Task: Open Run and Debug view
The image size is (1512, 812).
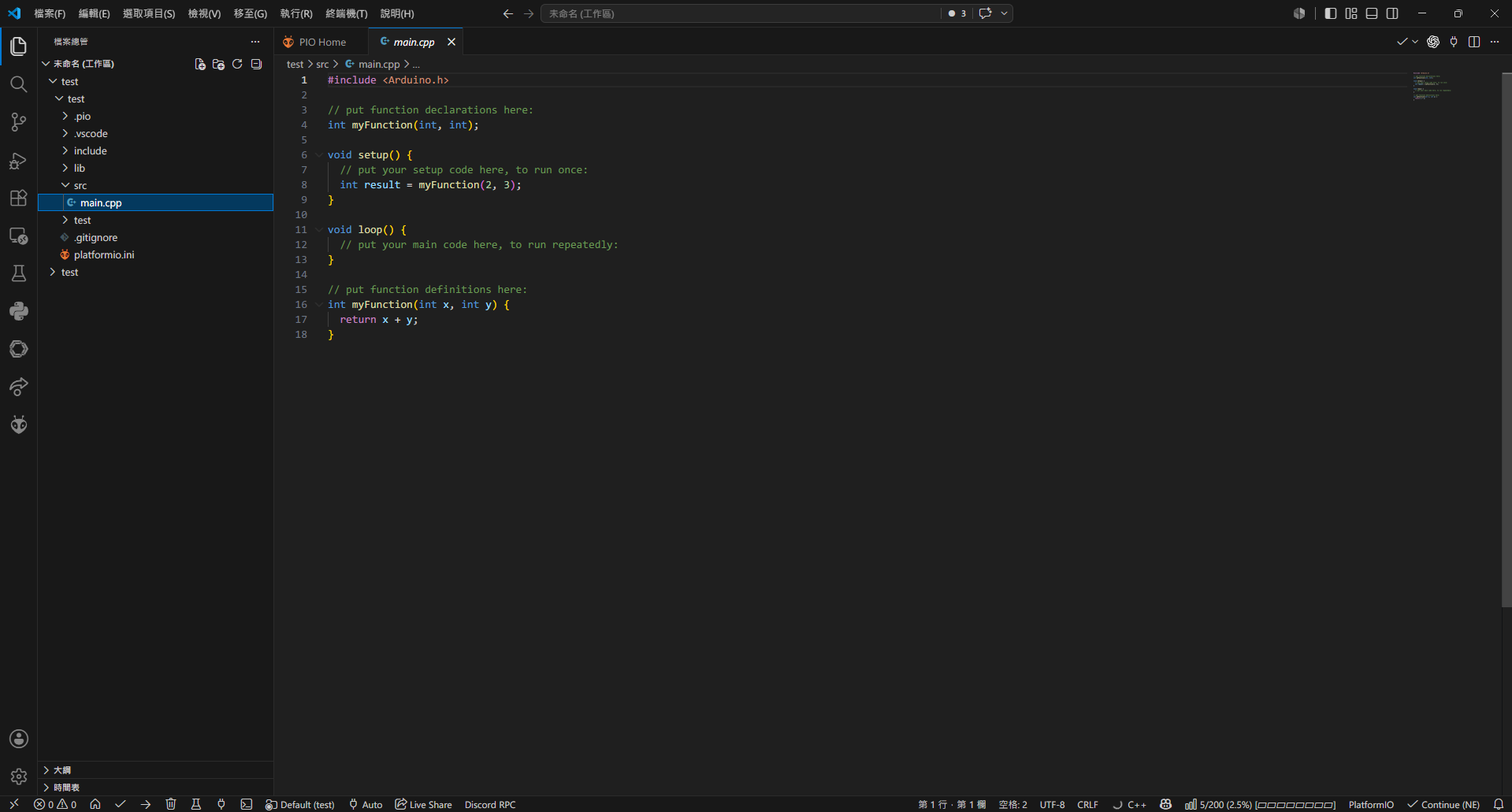Action: coord(18,161)
